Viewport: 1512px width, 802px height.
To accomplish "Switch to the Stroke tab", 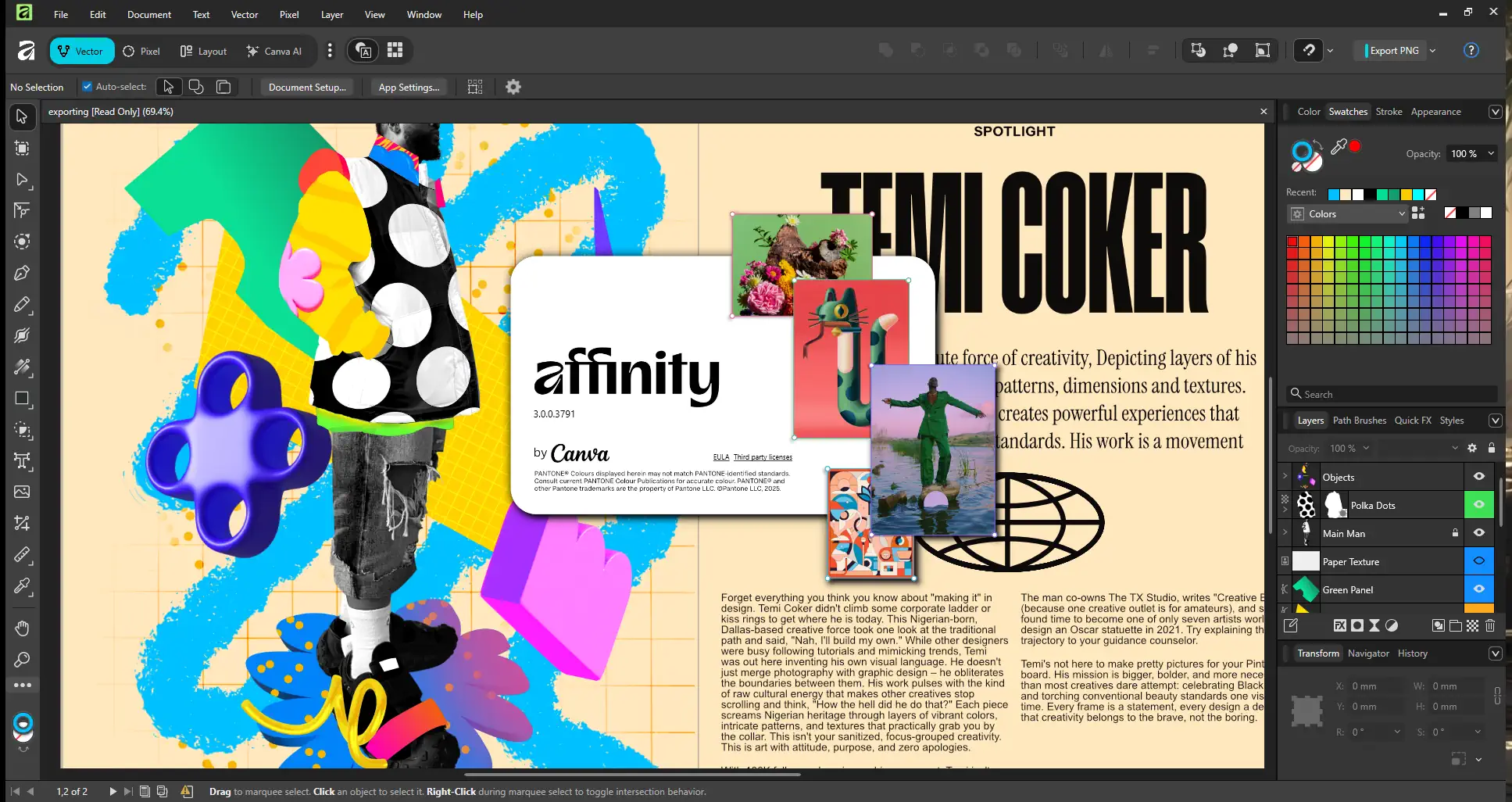I will click(1389, 112).
